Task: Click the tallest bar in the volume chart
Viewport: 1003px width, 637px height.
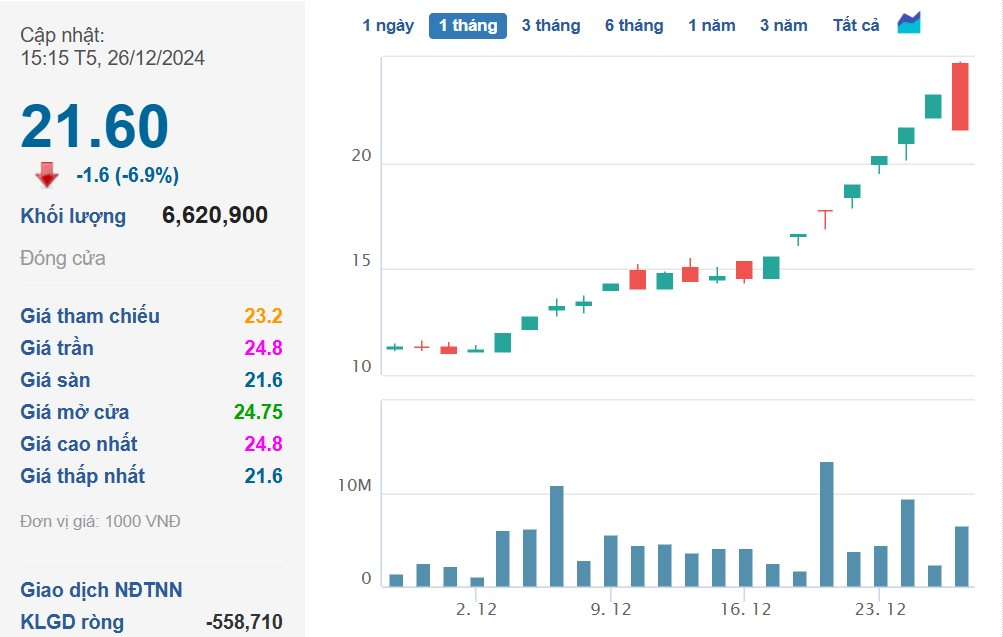Action: pos(827,523)
